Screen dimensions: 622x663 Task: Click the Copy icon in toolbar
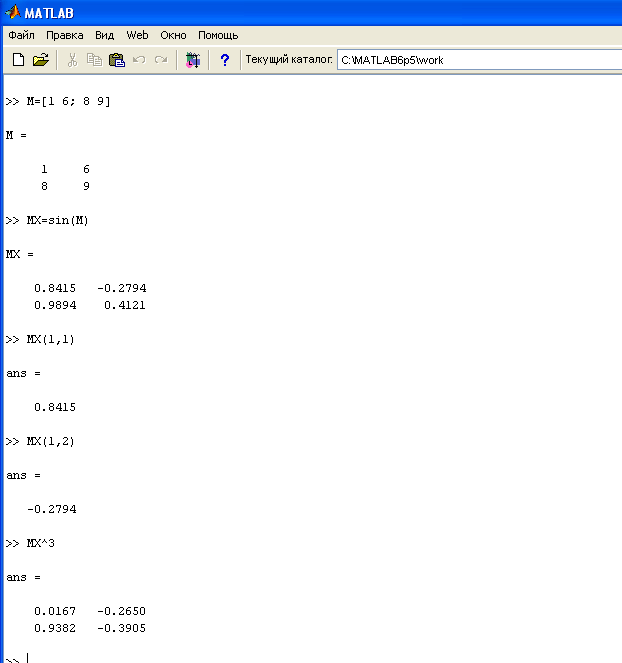(94, 60)
